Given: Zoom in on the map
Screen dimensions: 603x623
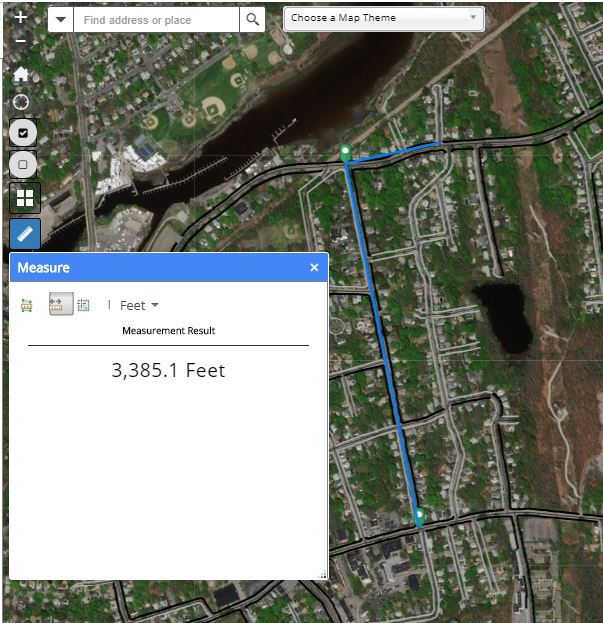Looking at the screenshot, I should pyautogui.click(x=21, y=17).
